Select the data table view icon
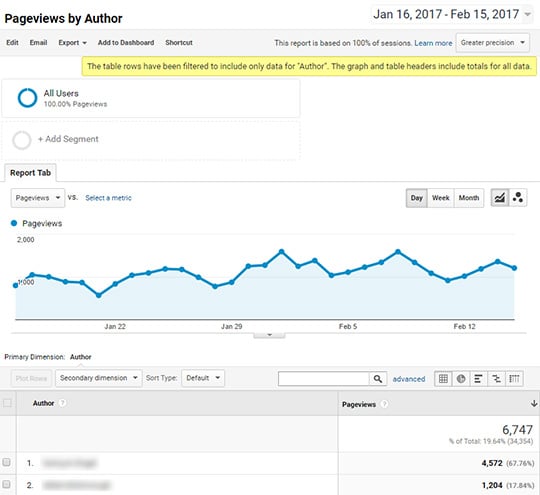The image size is (540, 495). click(x=443, y=379)
